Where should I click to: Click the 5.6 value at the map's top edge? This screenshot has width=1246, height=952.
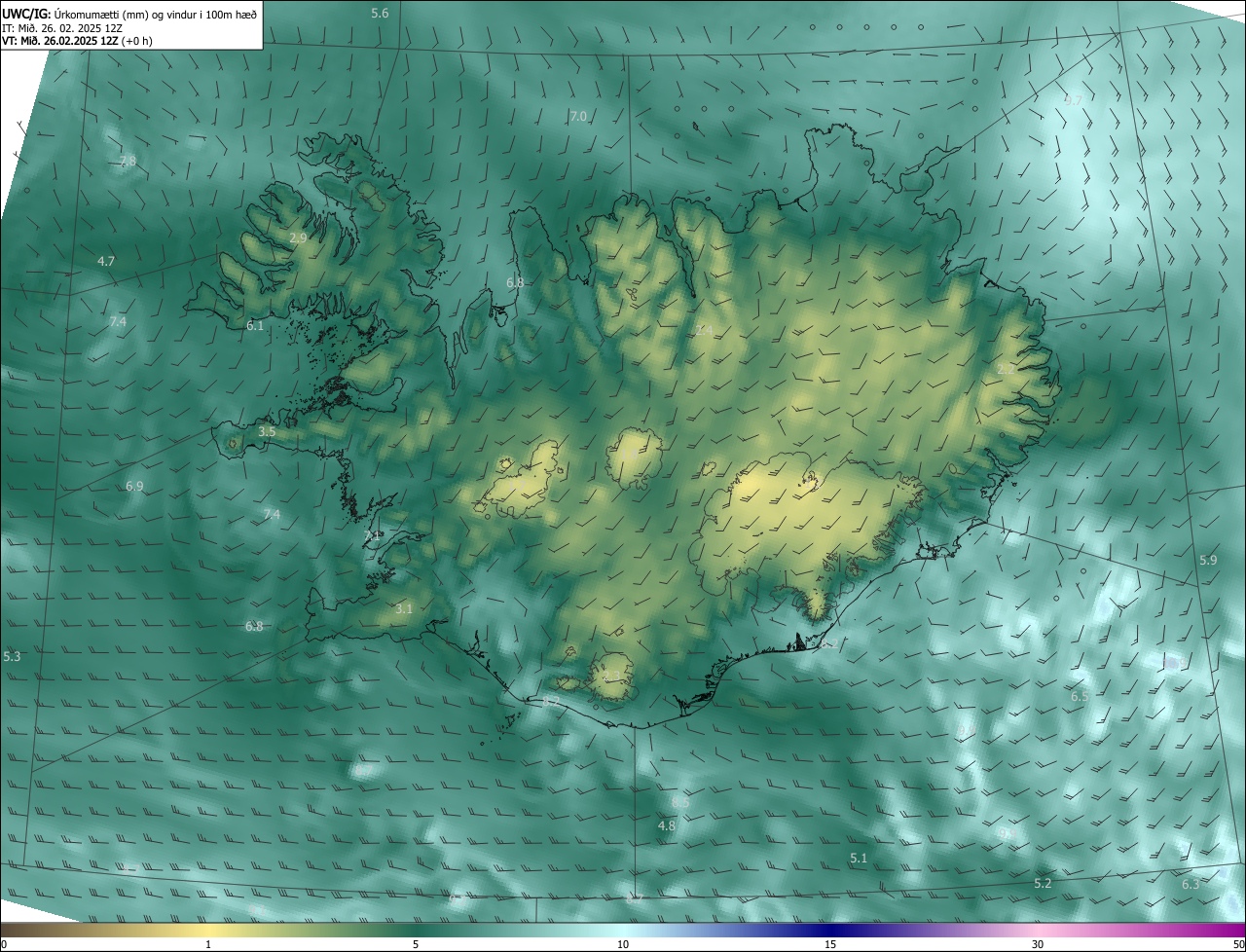(x=380, y=13)
